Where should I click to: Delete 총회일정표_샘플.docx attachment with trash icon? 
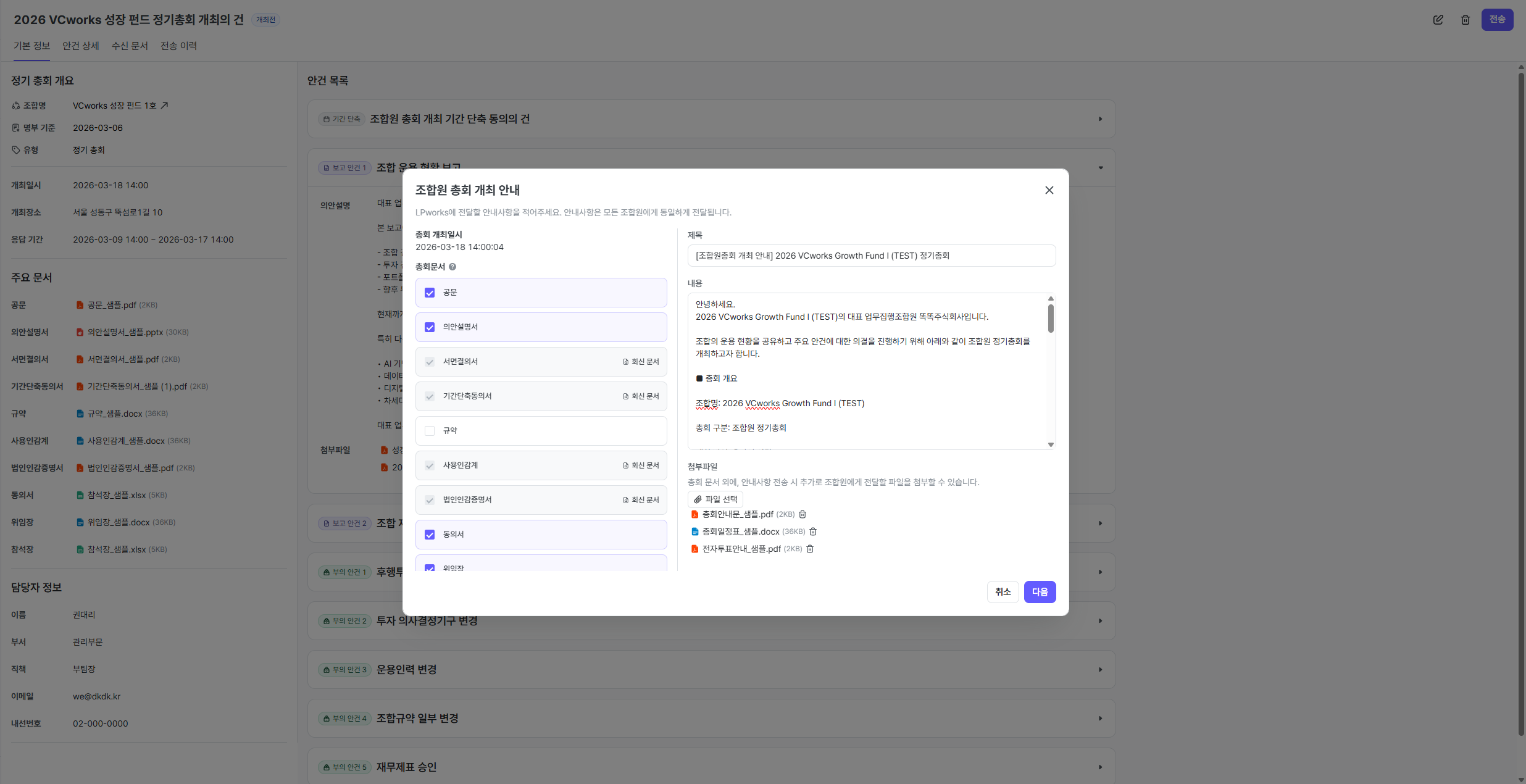pyautogui.click(x=813, y=532)
